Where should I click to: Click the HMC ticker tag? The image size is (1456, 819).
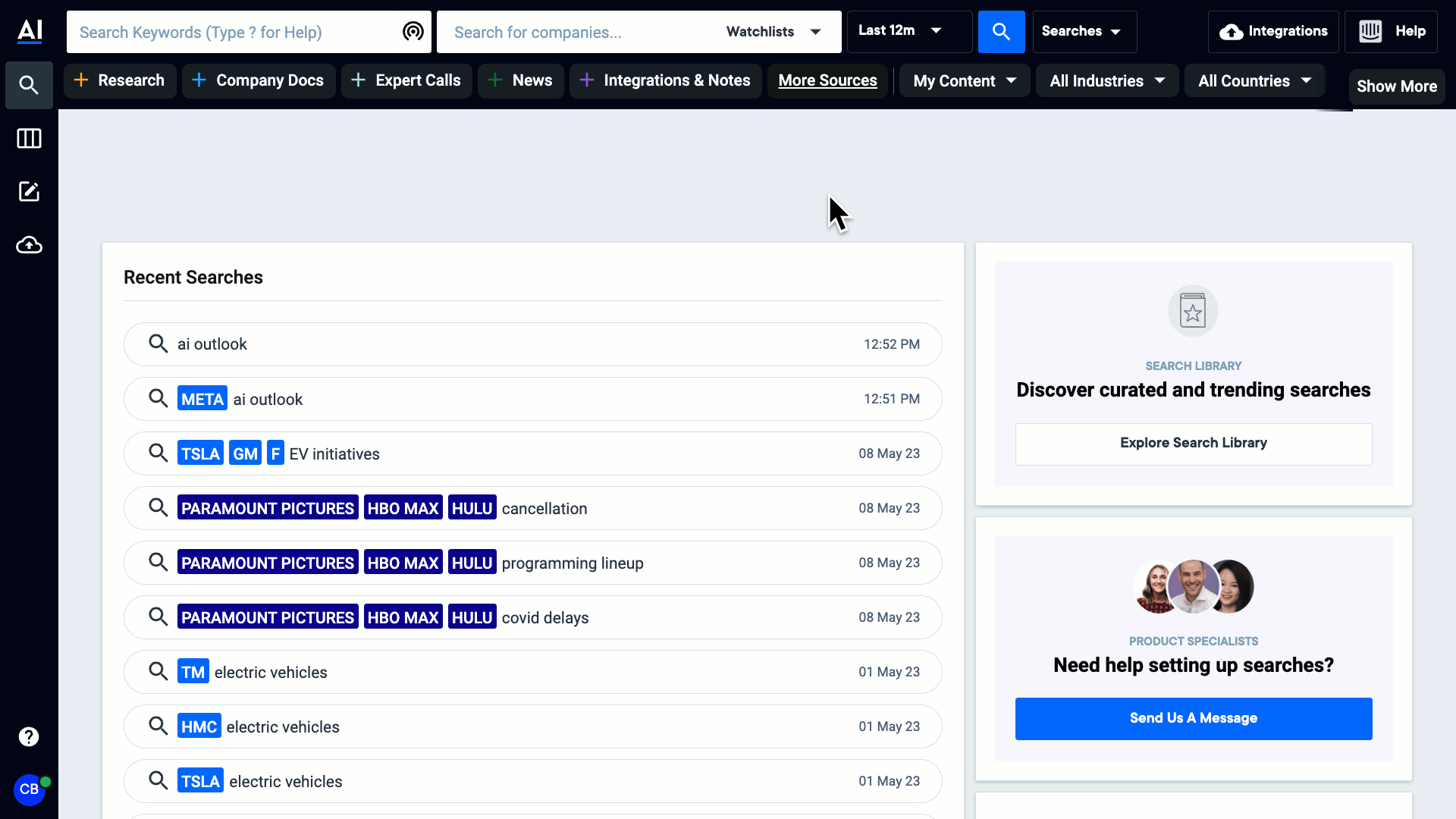pyautogui.click(x=199, y=726)
